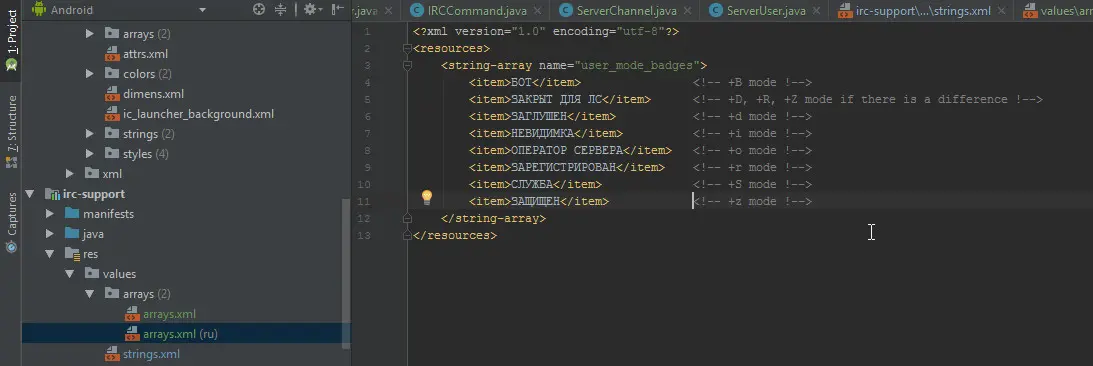Image resolution: width=1093 pixels, height=366 pixels.
Task: Open attrs.xml in project tree
Action: [145, 54]
